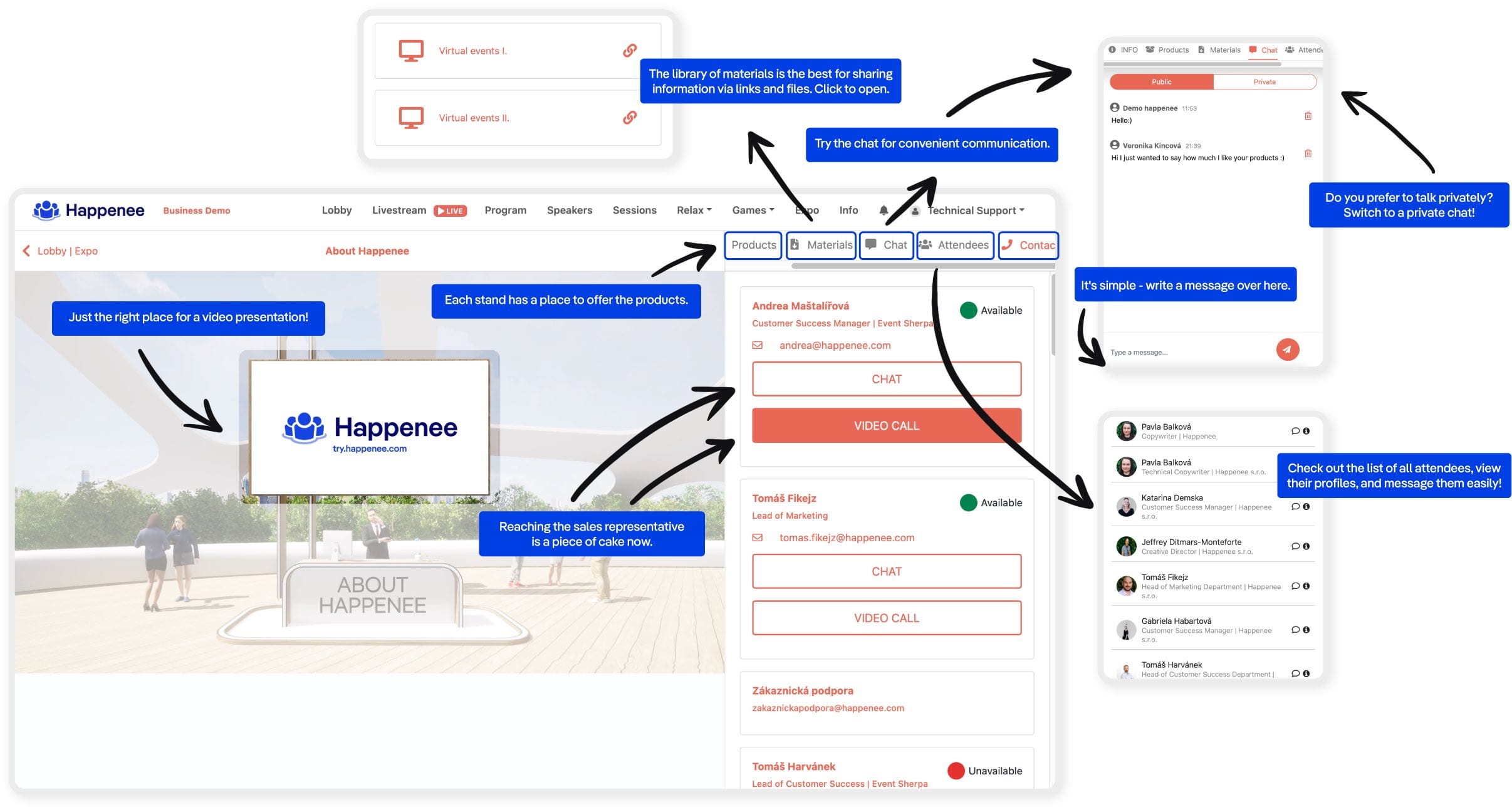Image resolution: width=1512 pixels, height=810 pixels.
Task: Click the andrea@happenee.com email link
Action: tap(835, 345)
